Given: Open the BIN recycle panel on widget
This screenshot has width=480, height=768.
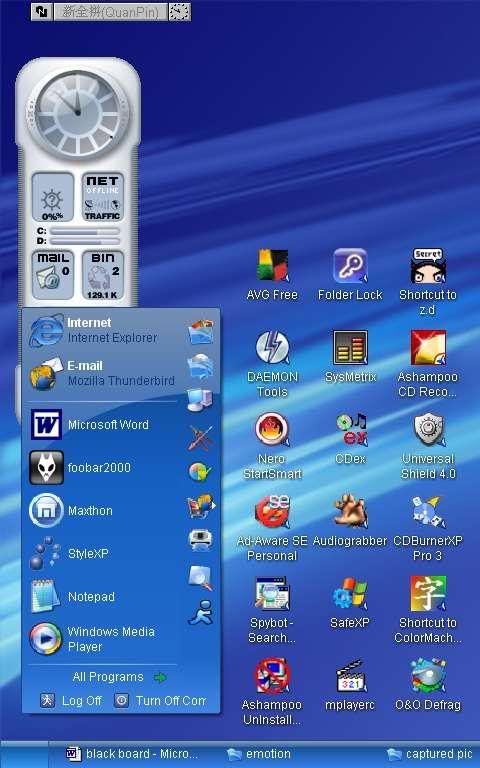Looking at the screenshot, I should click(102, 275).
